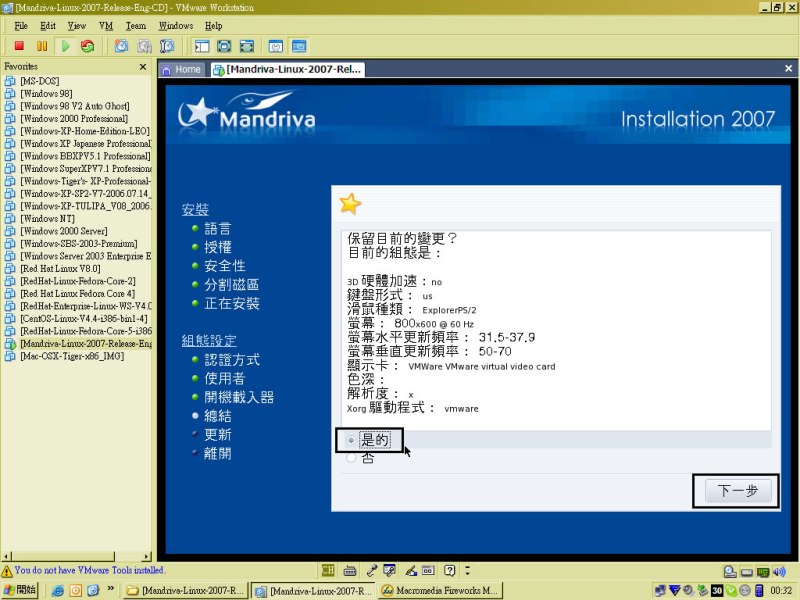Viewport: 800px width, 600px height.
Task: Click the Windows 開始 Start button
Action: 20,590
